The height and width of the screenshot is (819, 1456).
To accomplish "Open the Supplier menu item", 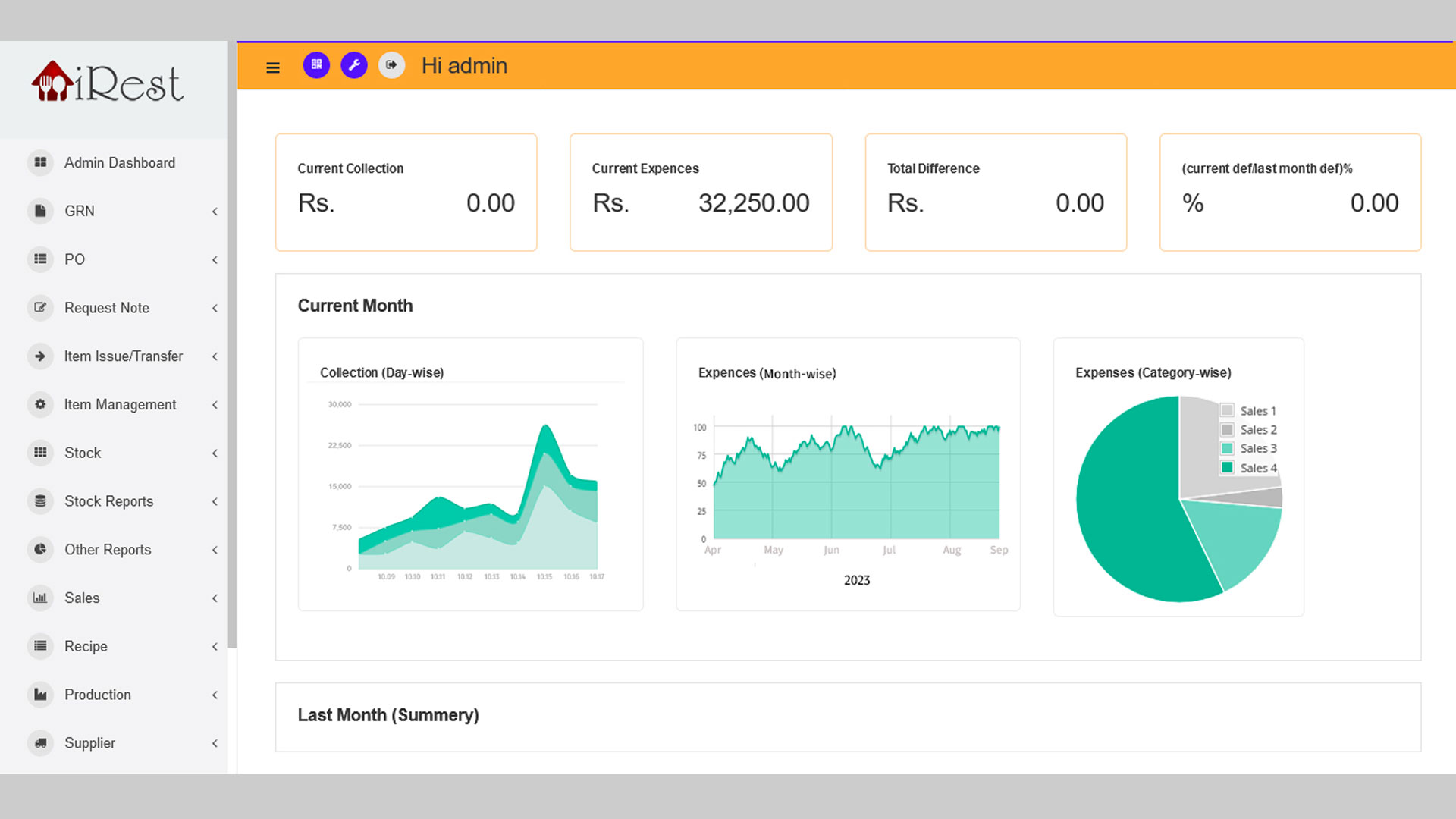I will [x=114, y=743].
